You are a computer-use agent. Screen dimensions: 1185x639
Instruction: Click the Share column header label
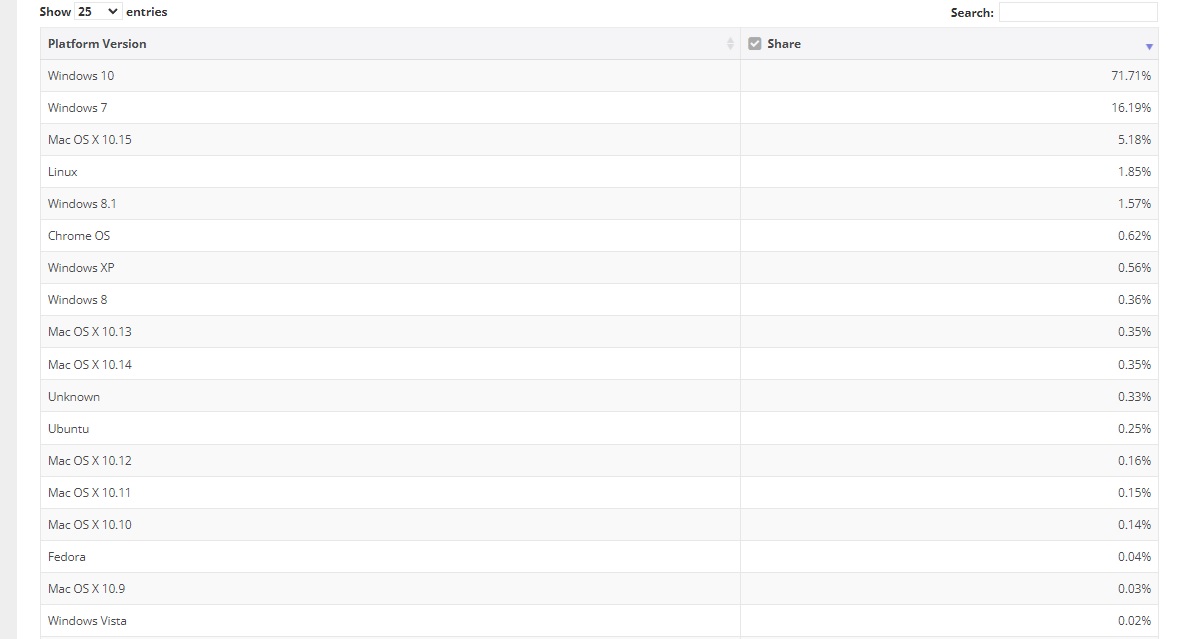click(784, 44)
